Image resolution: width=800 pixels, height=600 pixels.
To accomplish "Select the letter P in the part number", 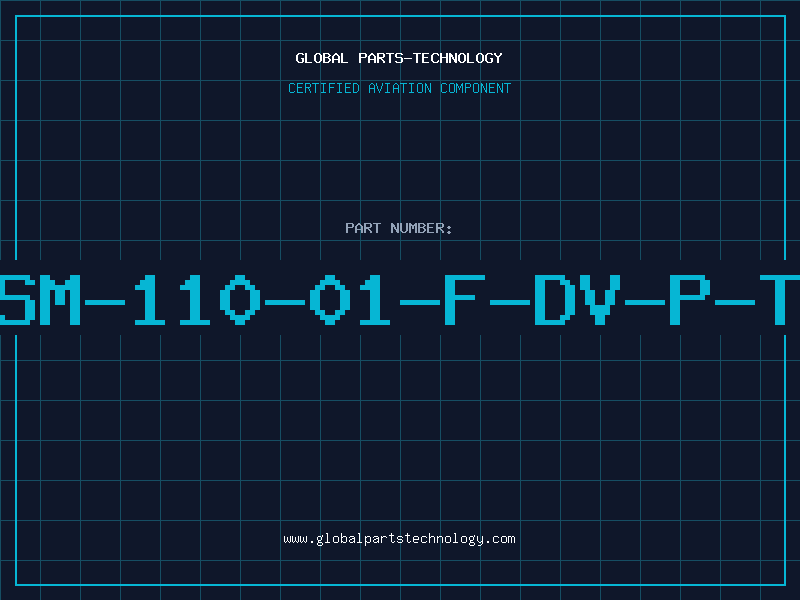I will [690, 299].
